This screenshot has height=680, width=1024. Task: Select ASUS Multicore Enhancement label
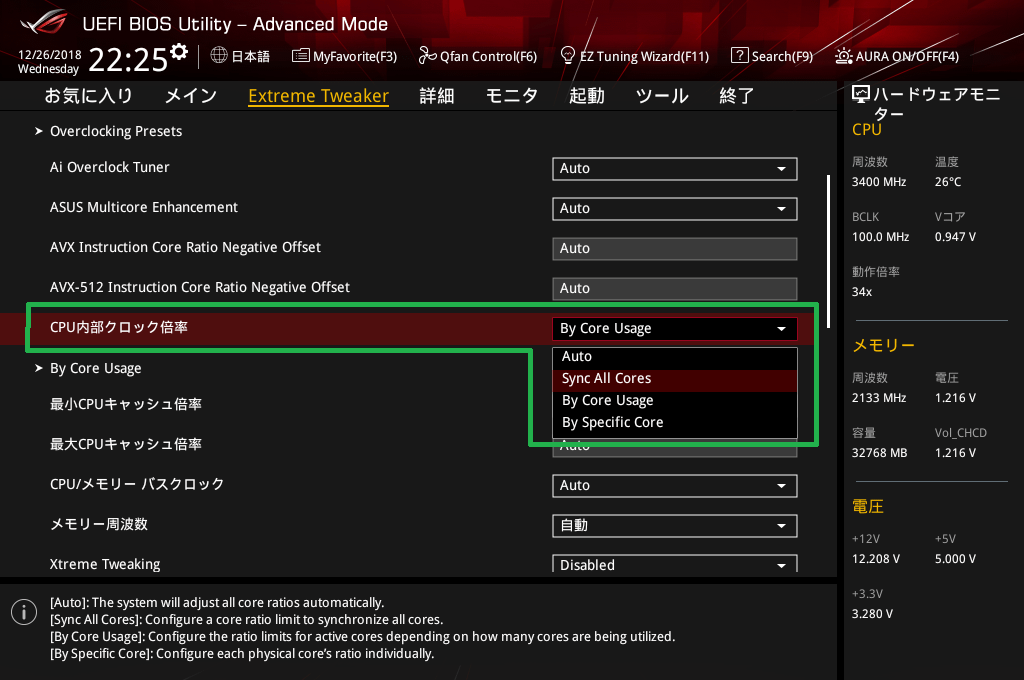click(144, 207)
